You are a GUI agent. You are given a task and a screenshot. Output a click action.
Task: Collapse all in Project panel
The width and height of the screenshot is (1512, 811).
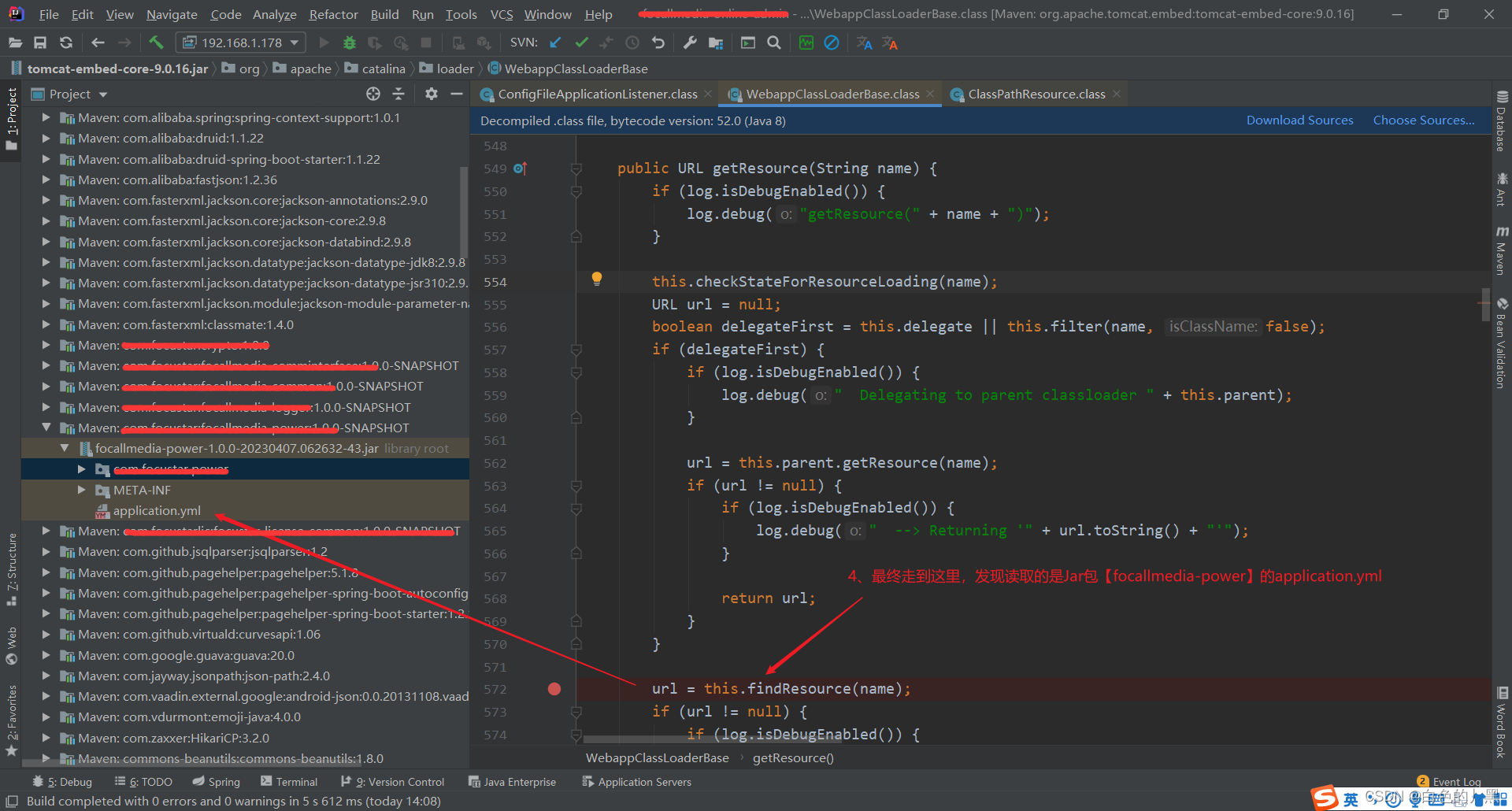(398, 94)
